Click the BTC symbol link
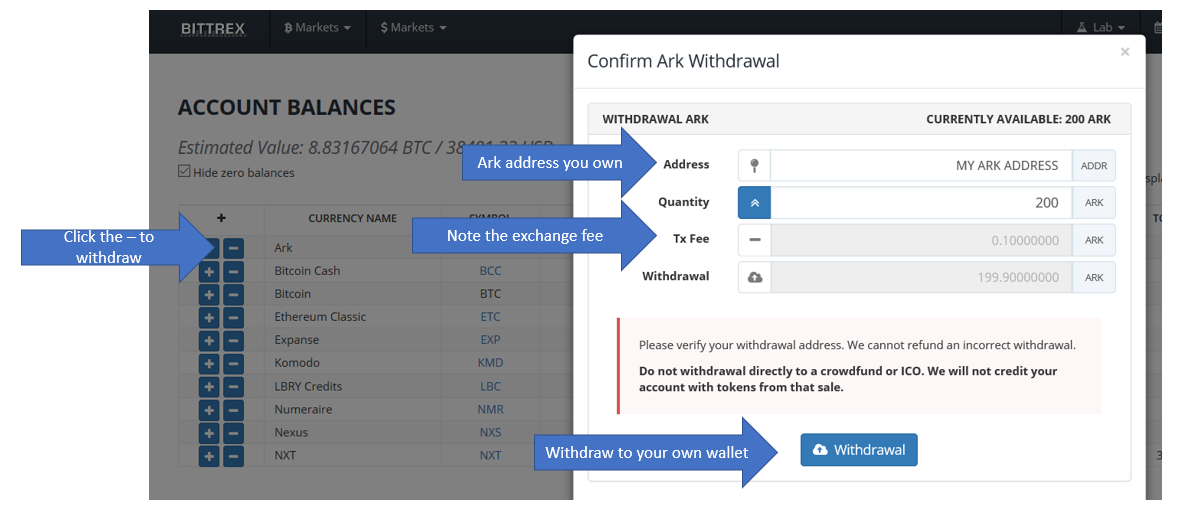1189x522 pixels. click(x=491, y=294)
